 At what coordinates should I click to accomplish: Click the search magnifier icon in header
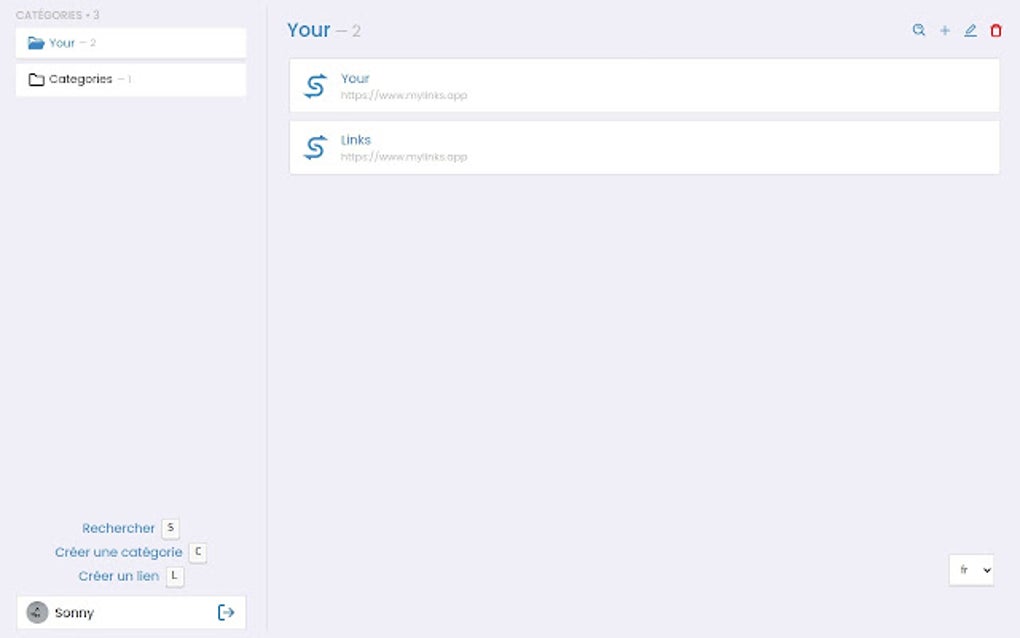[x=919, y=30]
